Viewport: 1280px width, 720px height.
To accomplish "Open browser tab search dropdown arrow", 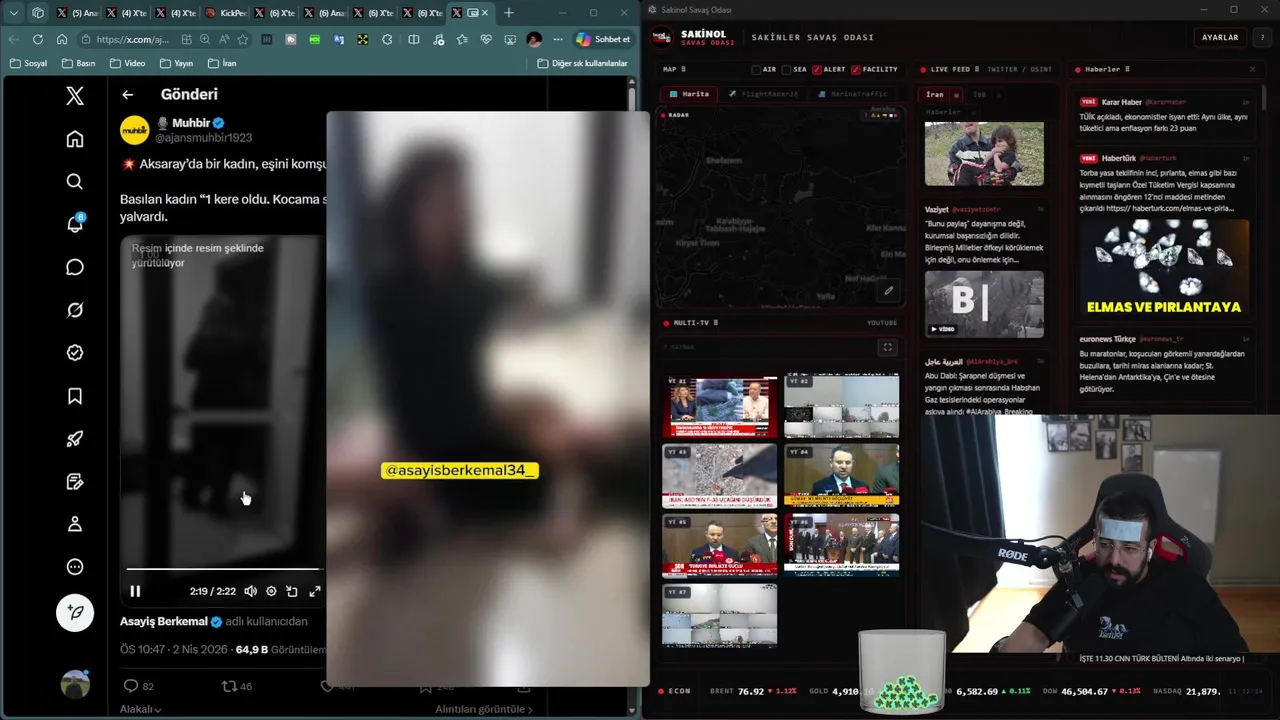I will tap(14, 13).
